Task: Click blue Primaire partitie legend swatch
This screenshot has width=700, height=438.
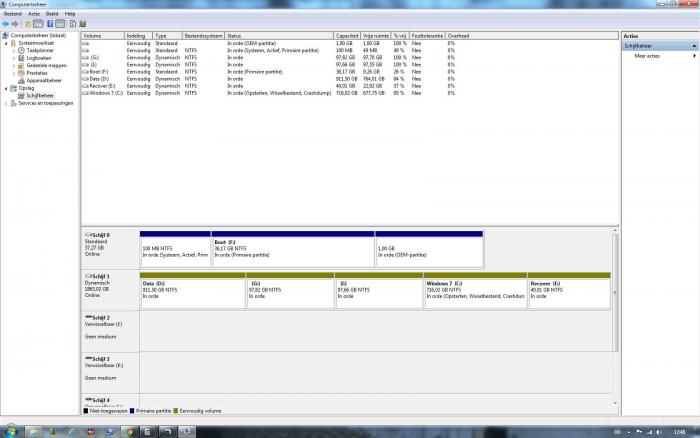Action: tap(132, 411)
